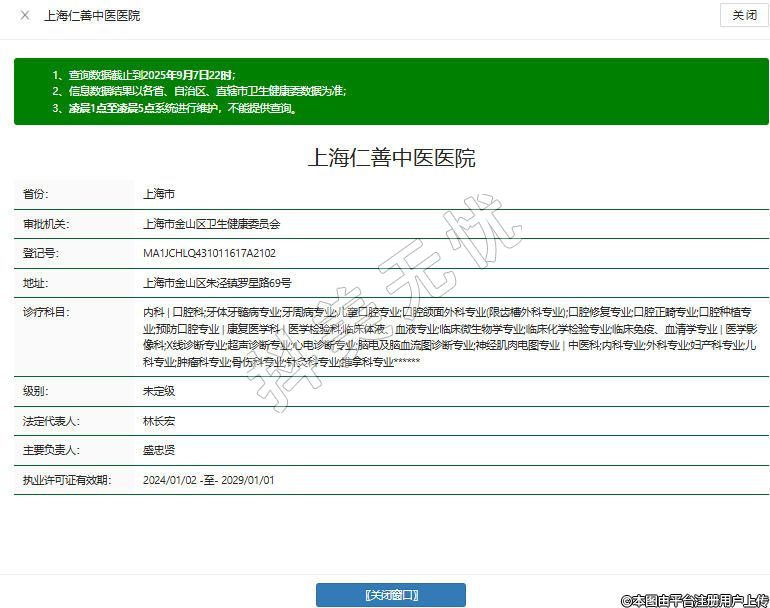The width and height of the screenshot is (770, 608).
Task: Click the 审批机关 value 上海市金山区卫生健康委员会
Action: [x=212, y=224]
